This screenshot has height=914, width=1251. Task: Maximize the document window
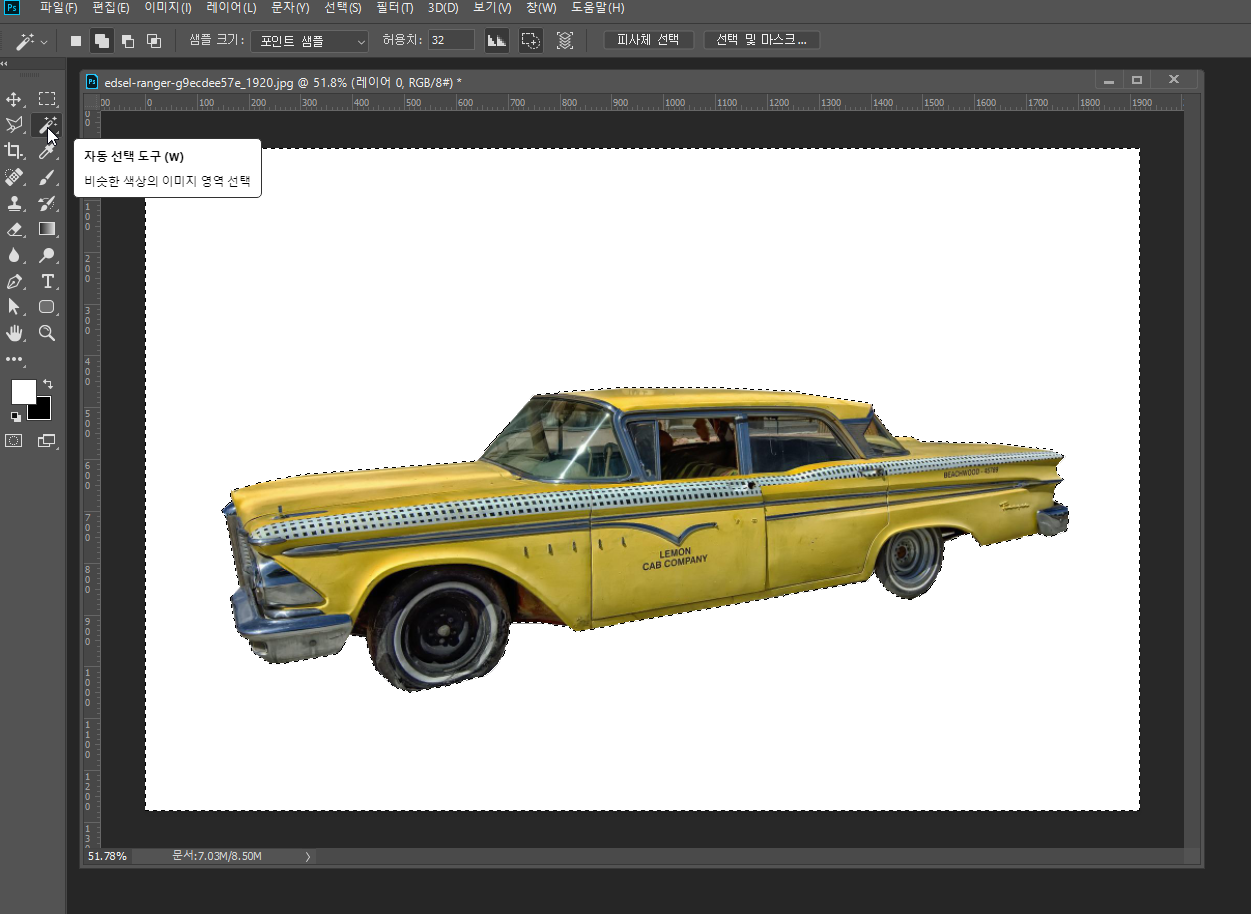pyautogui.click(x=1137, y=80)
